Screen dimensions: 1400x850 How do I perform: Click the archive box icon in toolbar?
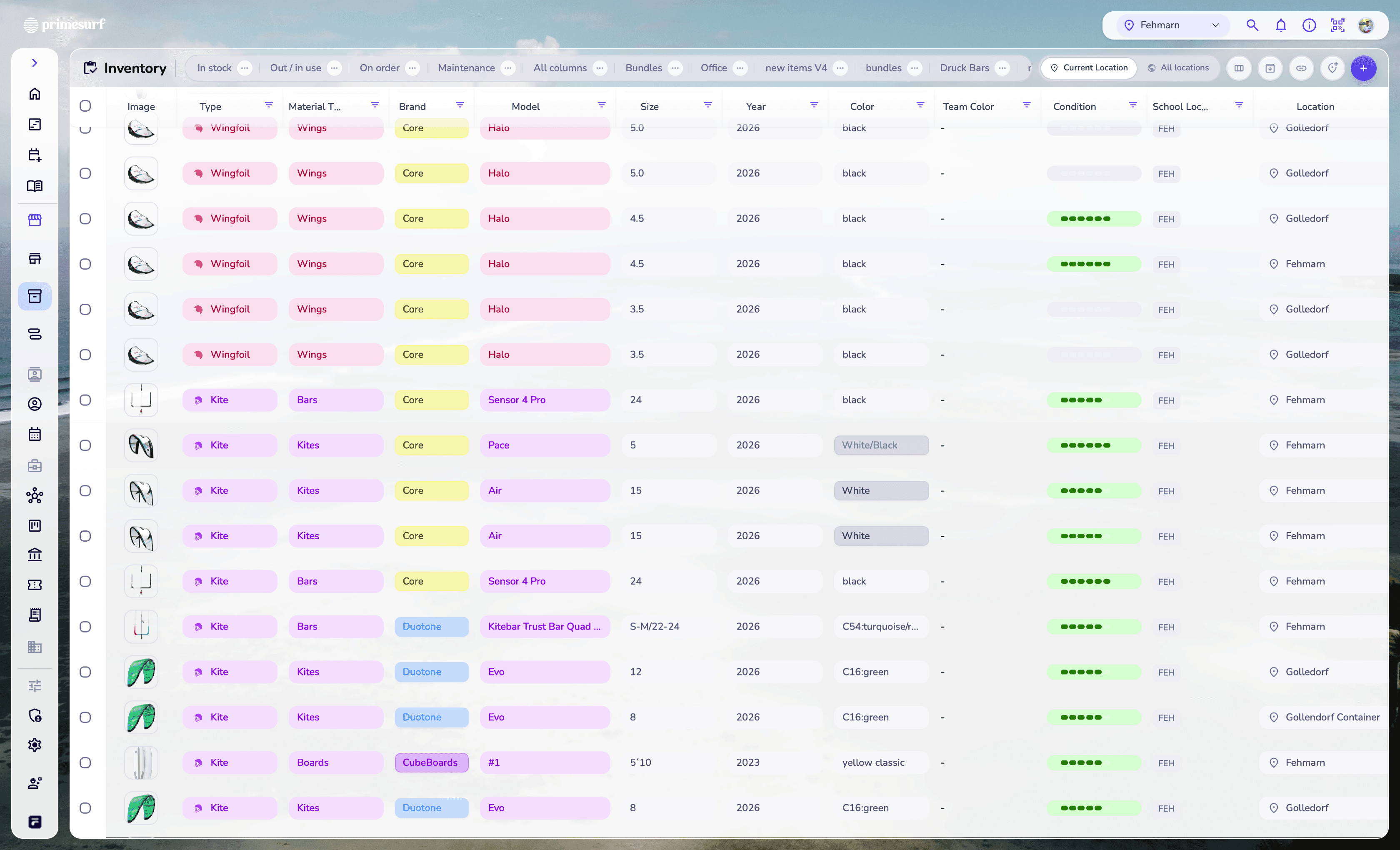pos(1270,68)
